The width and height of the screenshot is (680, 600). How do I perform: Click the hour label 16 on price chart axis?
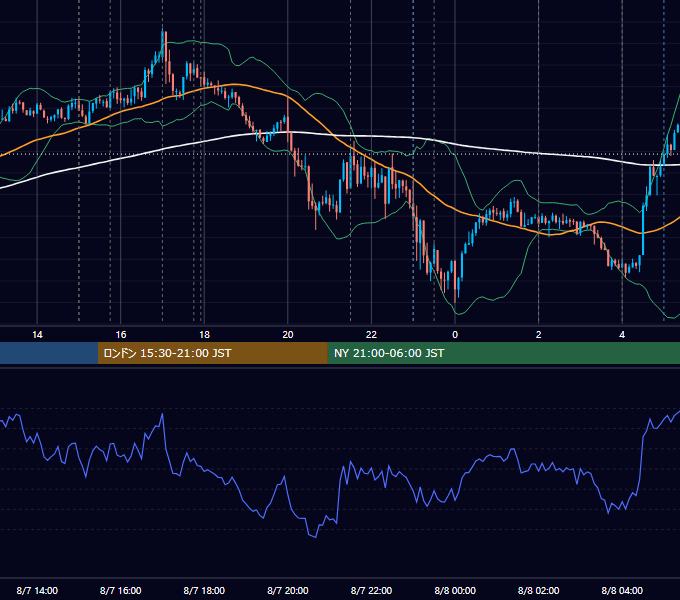click(x=121, y=335)
